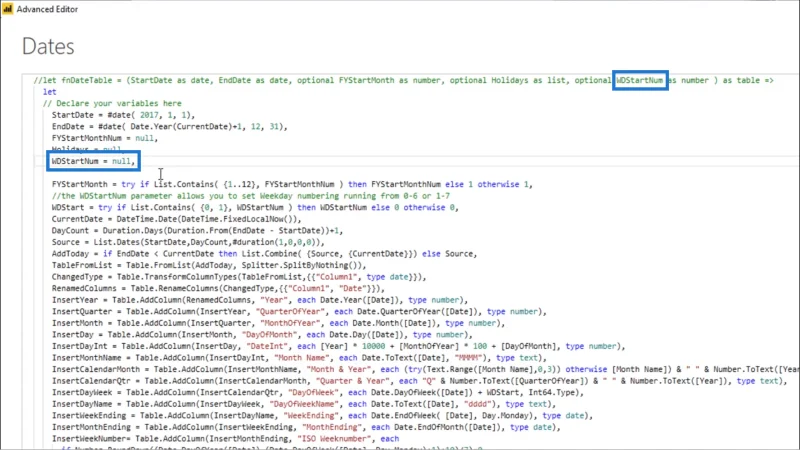Viewport: 800px width, 450px height.
Task: Click the InsertWeekEnding line
Action: (322, 416)
